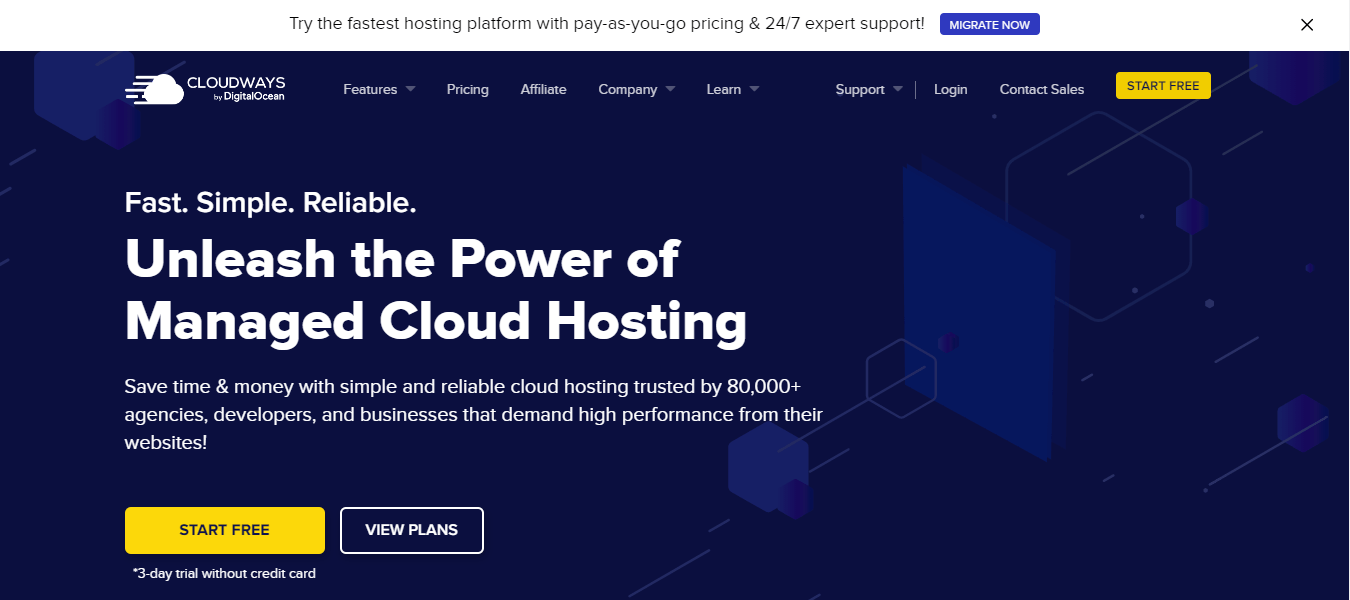Click the 3-day trial disclaimer text
Image resolution: width=1350 pixels, height=600 pixels.
click(222, 573)
